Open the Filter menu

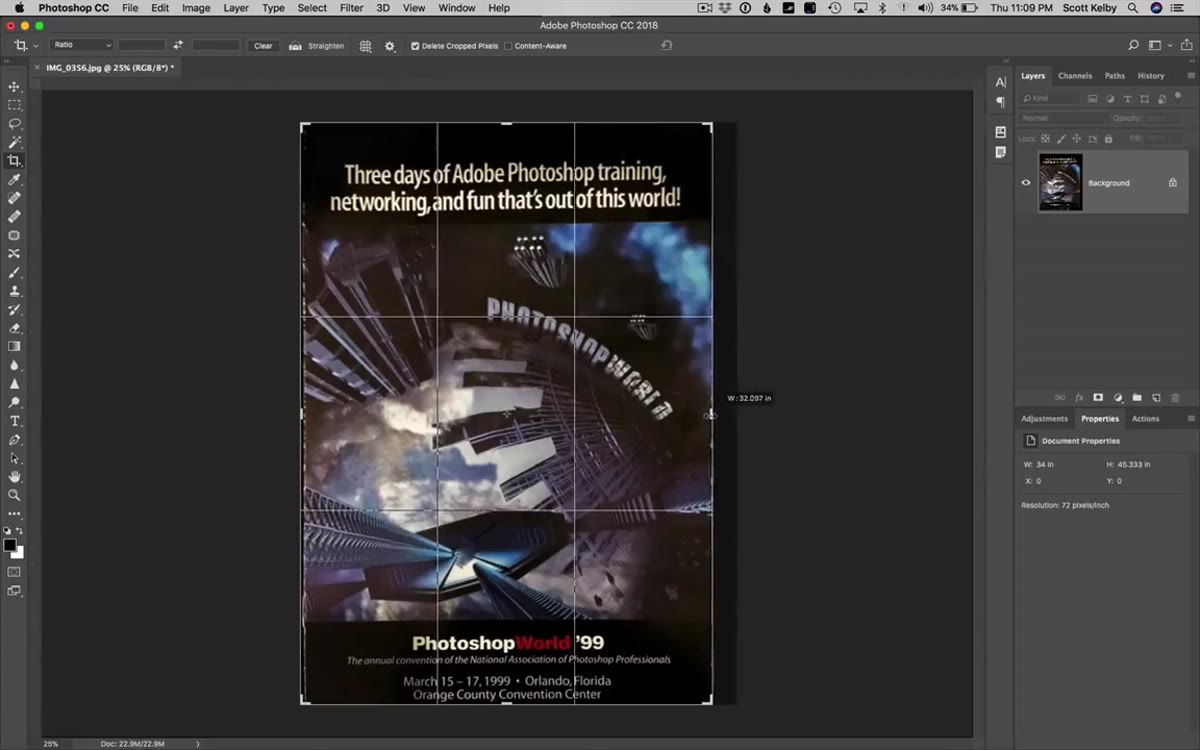coord(351,8)
